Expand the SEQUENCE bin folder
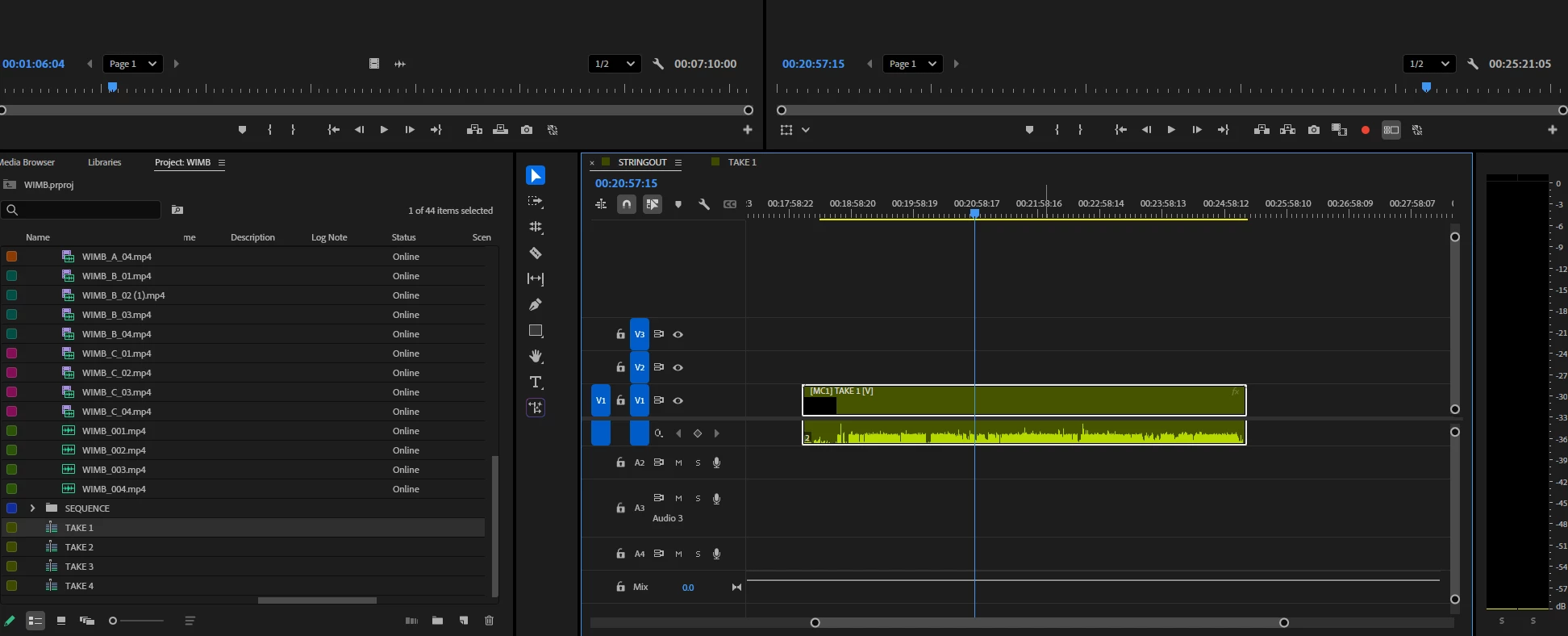The height and width of the screenshot is (636, 1568). pyautogui.click(x=32, y=508)
